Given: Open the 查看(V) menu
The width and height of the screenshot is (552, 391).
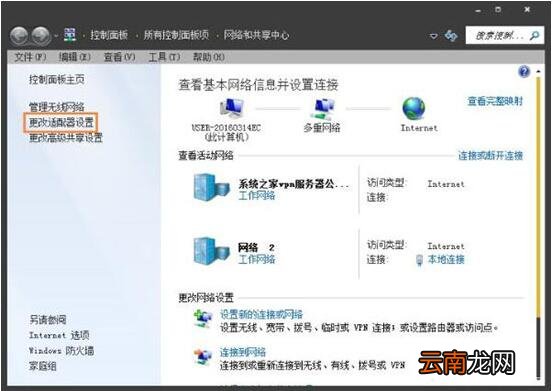Looking at the screenshot, I should pos(119,57).
